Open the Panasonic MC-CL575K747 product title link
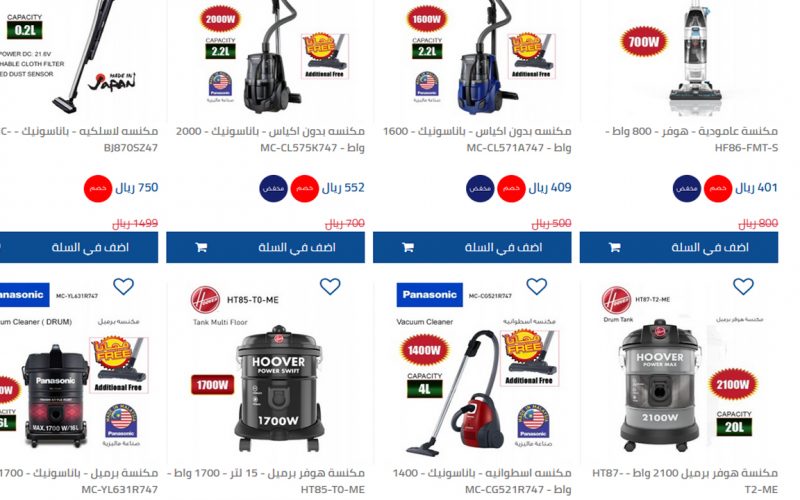Screen dimensions: 800x500 pos(270,139)
